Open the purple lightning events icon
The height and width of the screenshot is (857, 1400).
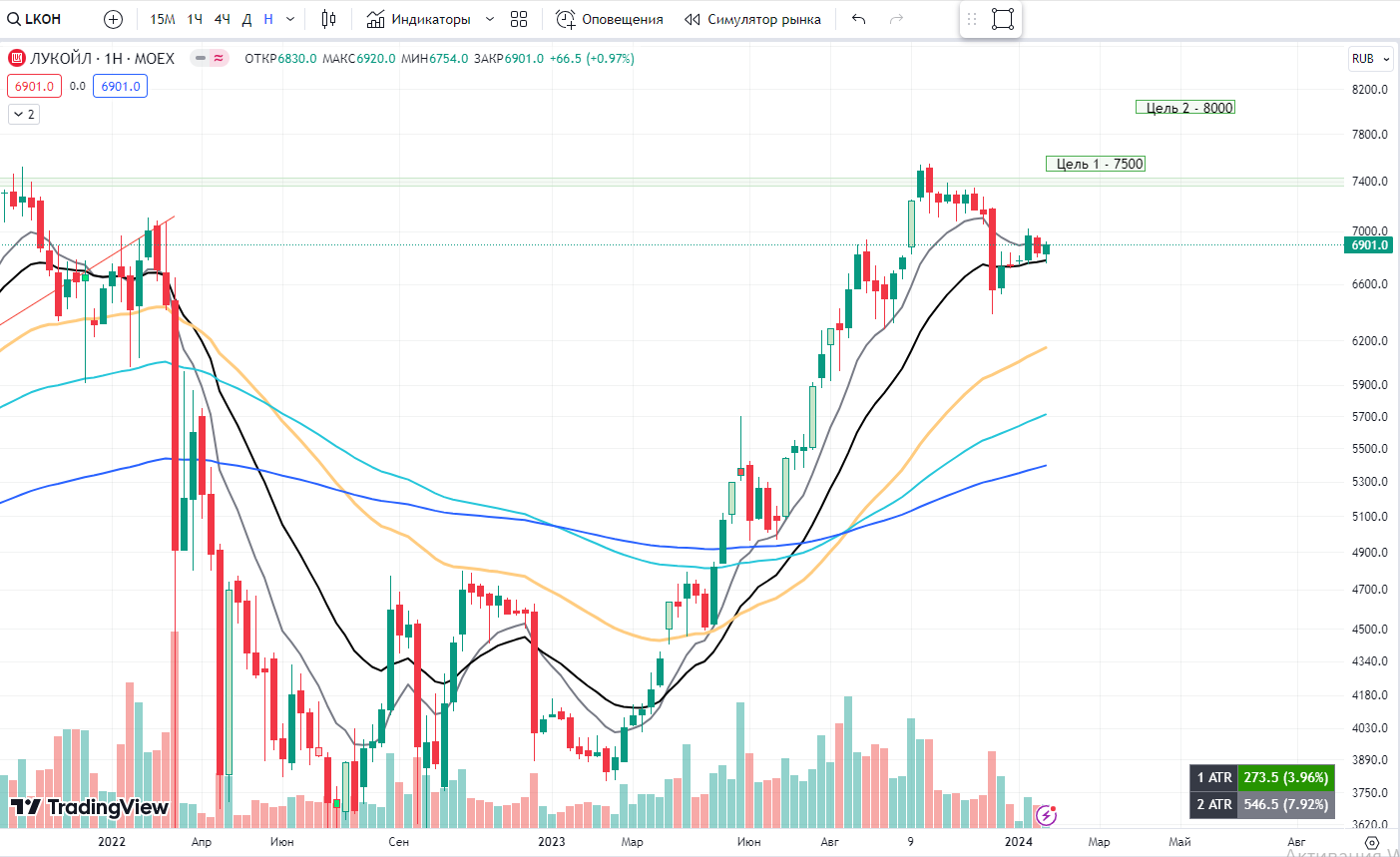pos(1046,816)
